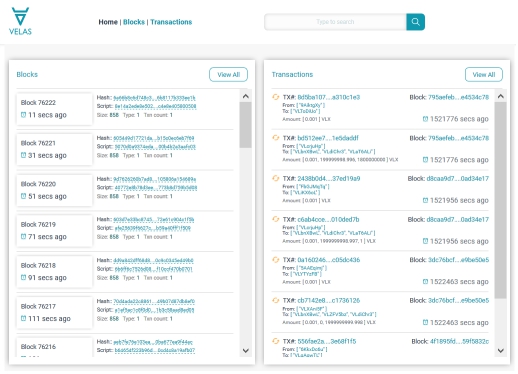Open the Blocks navigation link

134,22
